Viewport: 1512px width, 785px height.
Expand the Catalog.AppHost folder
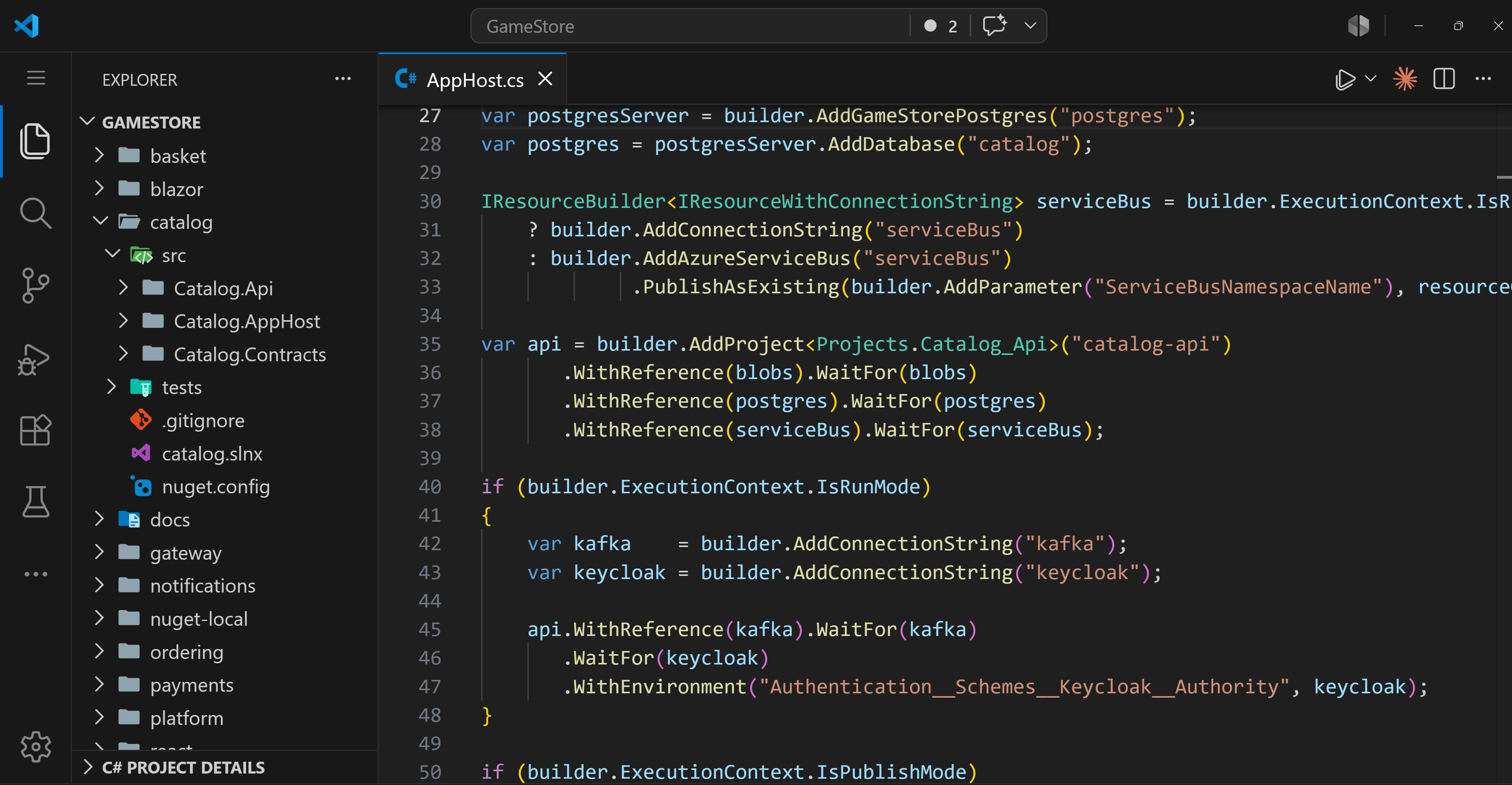pyautogui.click(x=224, y=321)
